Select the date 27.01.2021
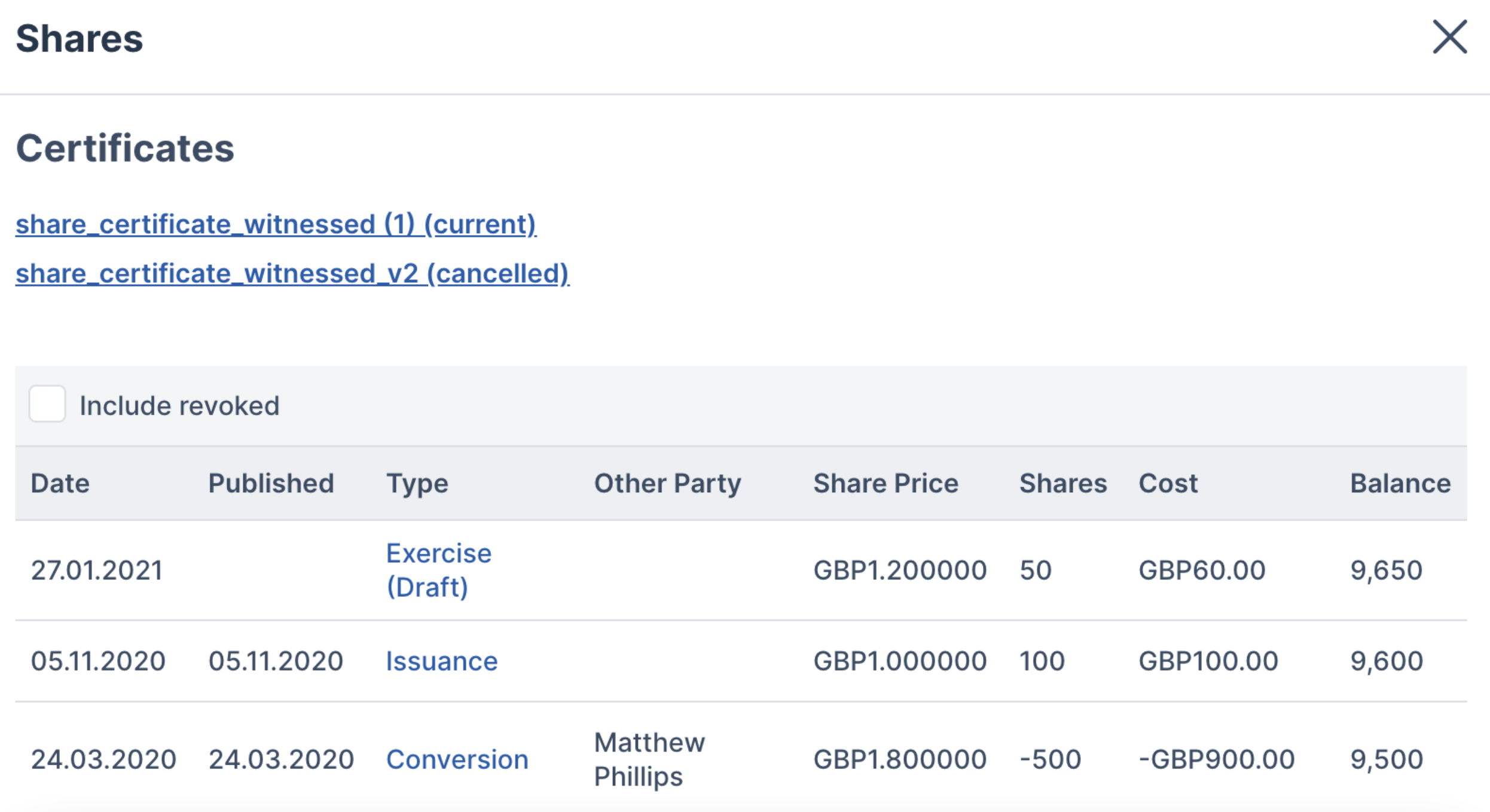Image resolution: width=1490 pixels, height=812 pixels. tap(97, 570)
